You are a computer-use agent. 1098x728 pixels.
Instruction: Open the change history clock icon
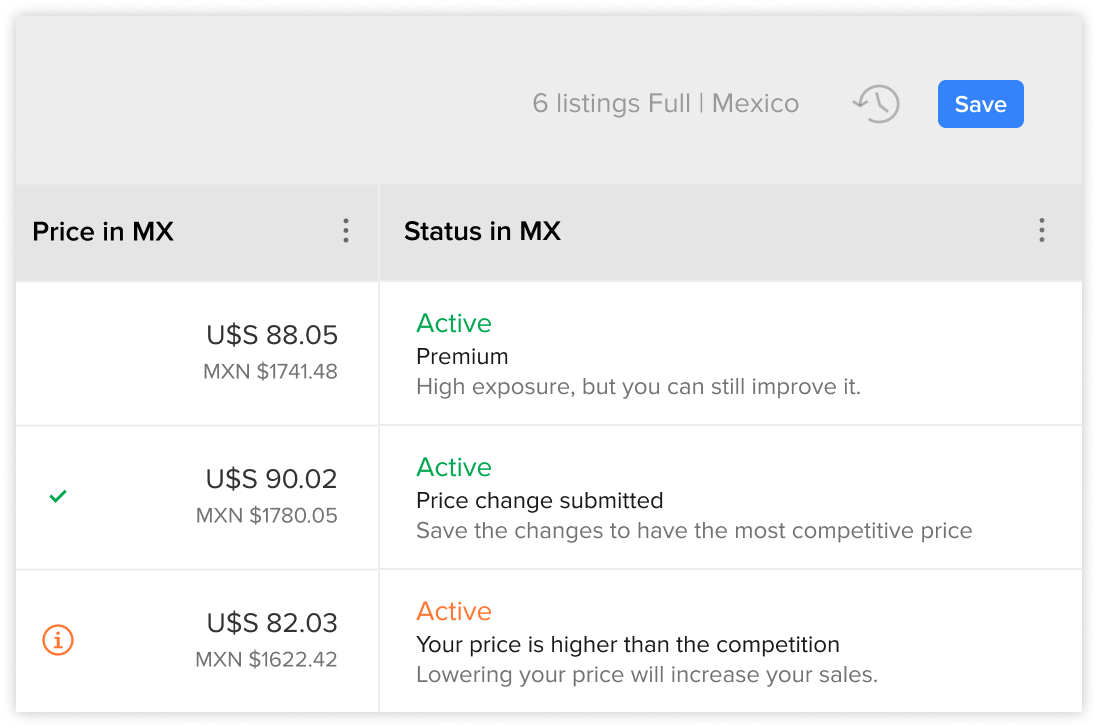[876, 104]
